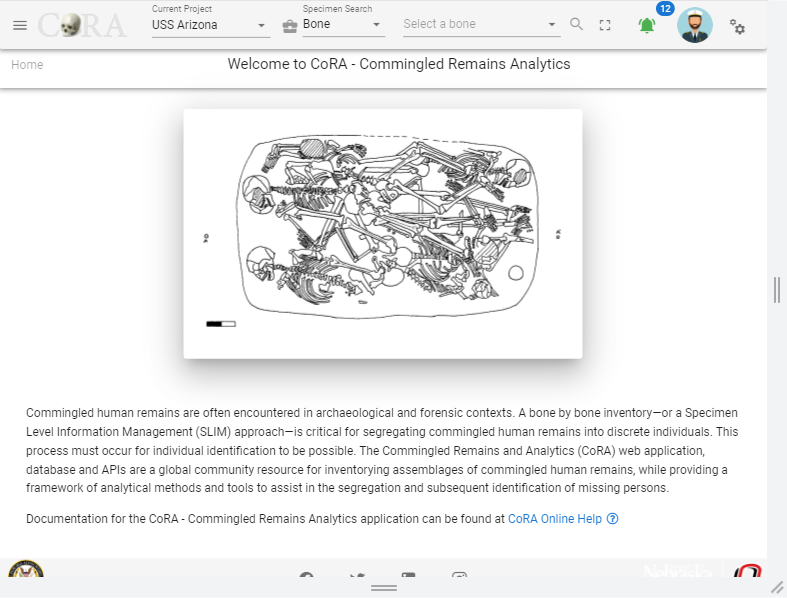
Task: Click the magnifying glass search icon
Action: (x=577, y=24)
